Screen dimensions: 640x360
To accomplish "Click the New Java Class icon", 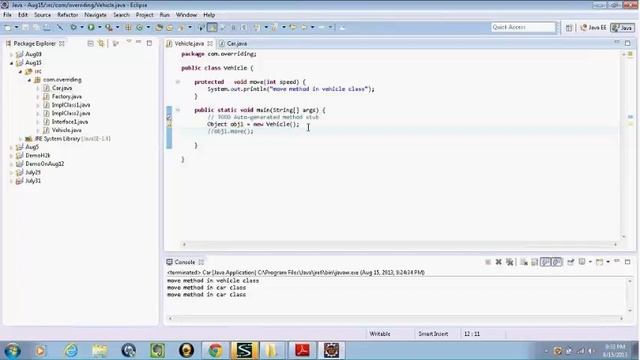I will [x=139, y=27].
